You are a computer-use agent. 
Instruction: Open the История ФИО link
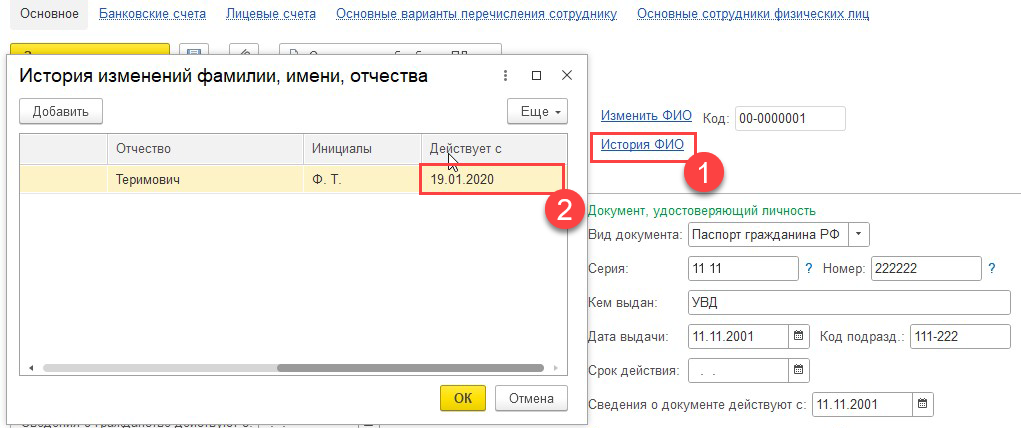click(x=642, y=145)
